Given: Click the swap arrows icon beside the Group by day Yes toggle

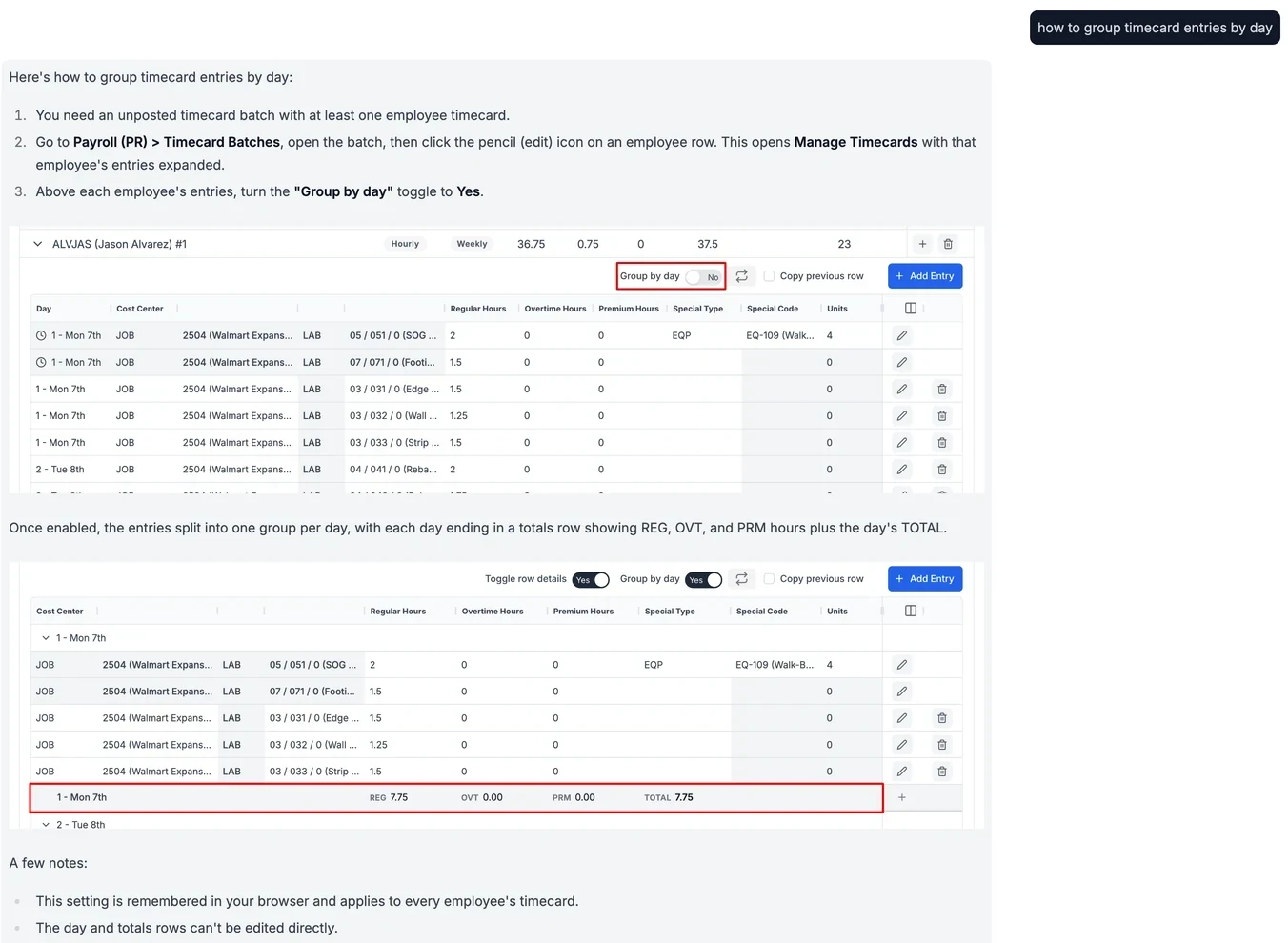Looking at the screenshot, I should pyautogui.click(x=742, y=579).
